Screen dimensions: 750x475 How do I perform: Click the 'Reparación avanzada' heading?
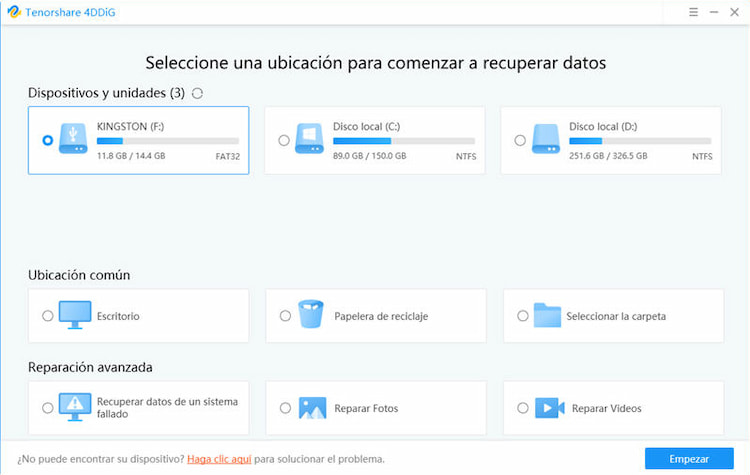point(90,367)
